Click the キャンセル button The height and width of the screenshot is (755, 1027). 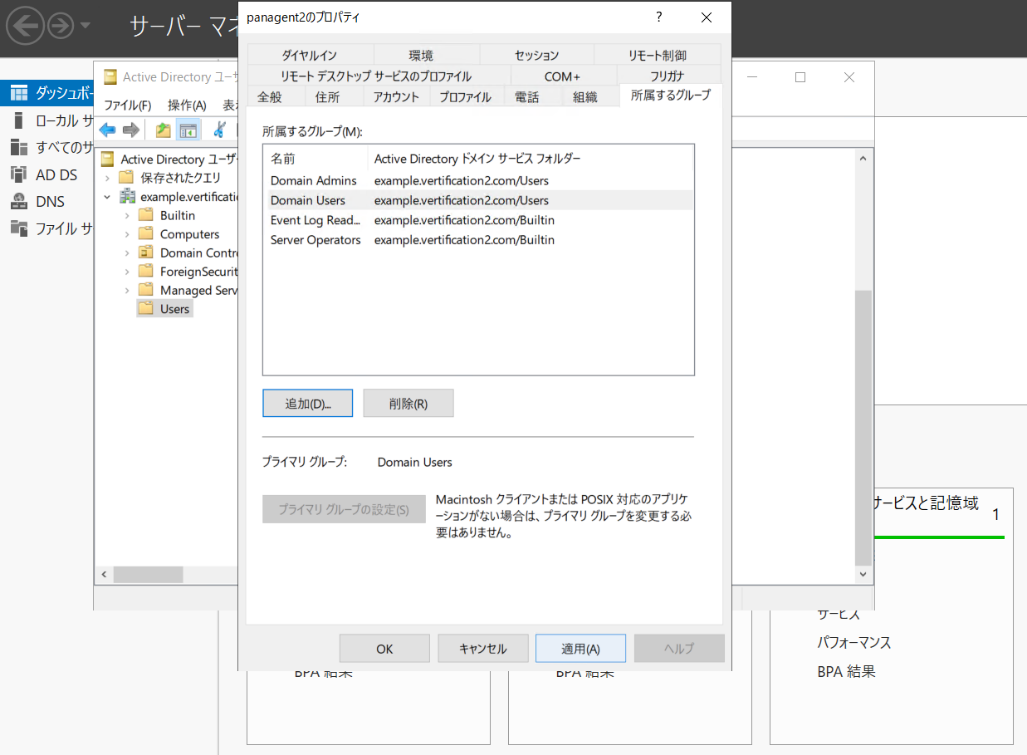point(483,648)
